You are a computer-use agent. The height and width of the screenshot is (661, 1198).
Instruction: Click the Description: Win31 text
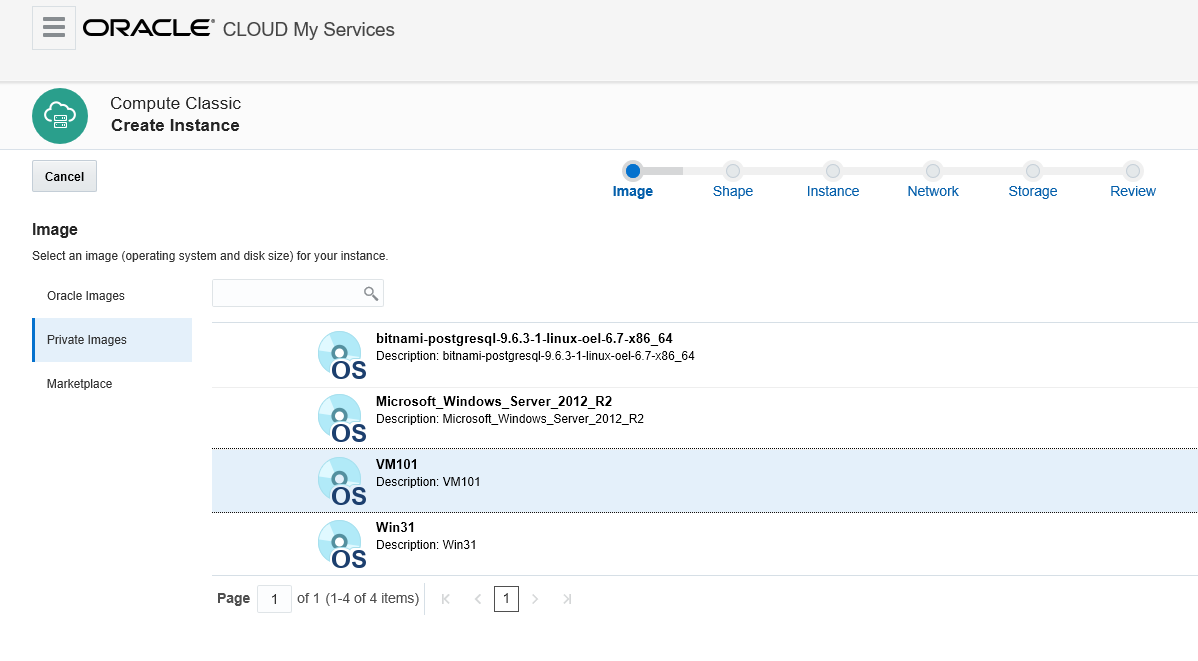(x=426, y=545)
